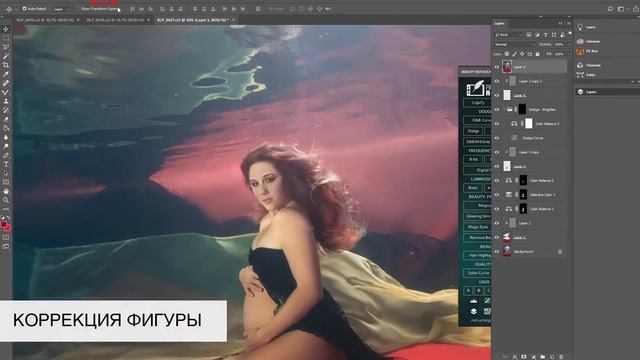Select the Rectangular Marquee tool

click(6, 38)
